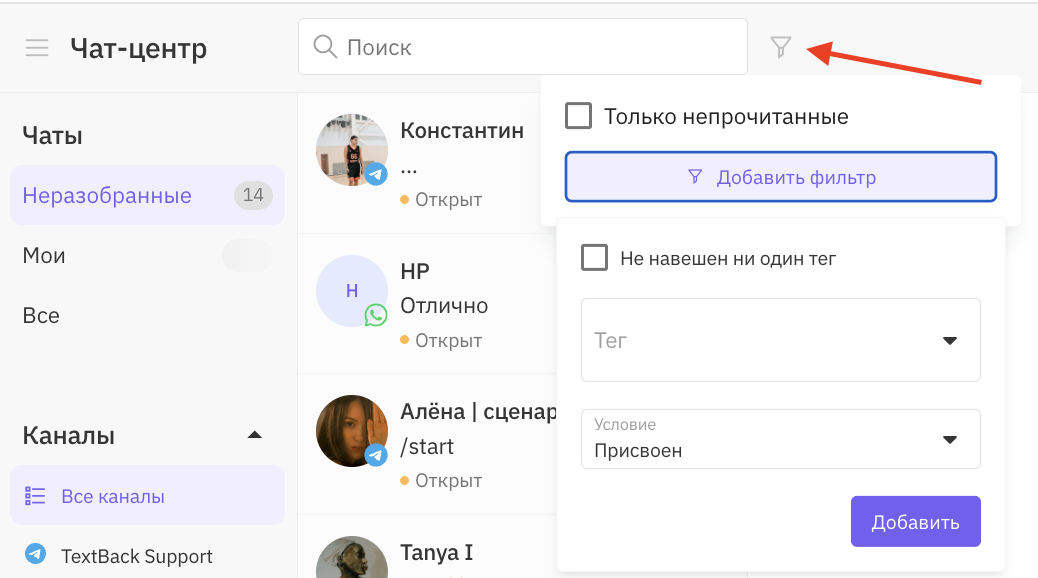Click the purple Добавить button

point(915,522)
